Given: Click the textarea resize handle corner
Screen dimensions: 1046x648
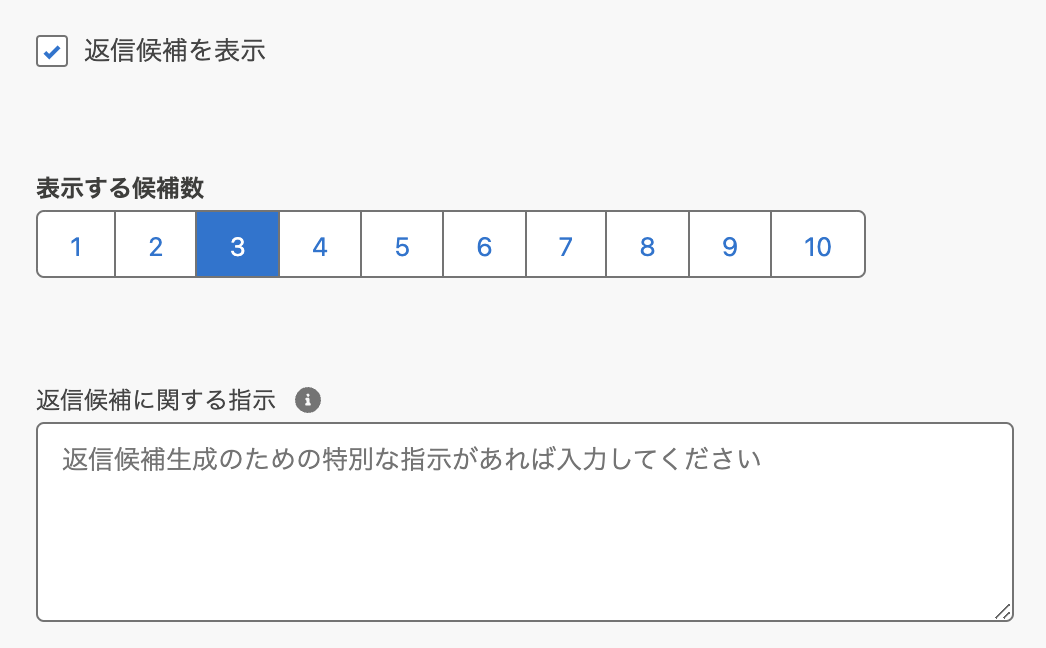Looking at the screenshot, I should [x=1003, y=611].
